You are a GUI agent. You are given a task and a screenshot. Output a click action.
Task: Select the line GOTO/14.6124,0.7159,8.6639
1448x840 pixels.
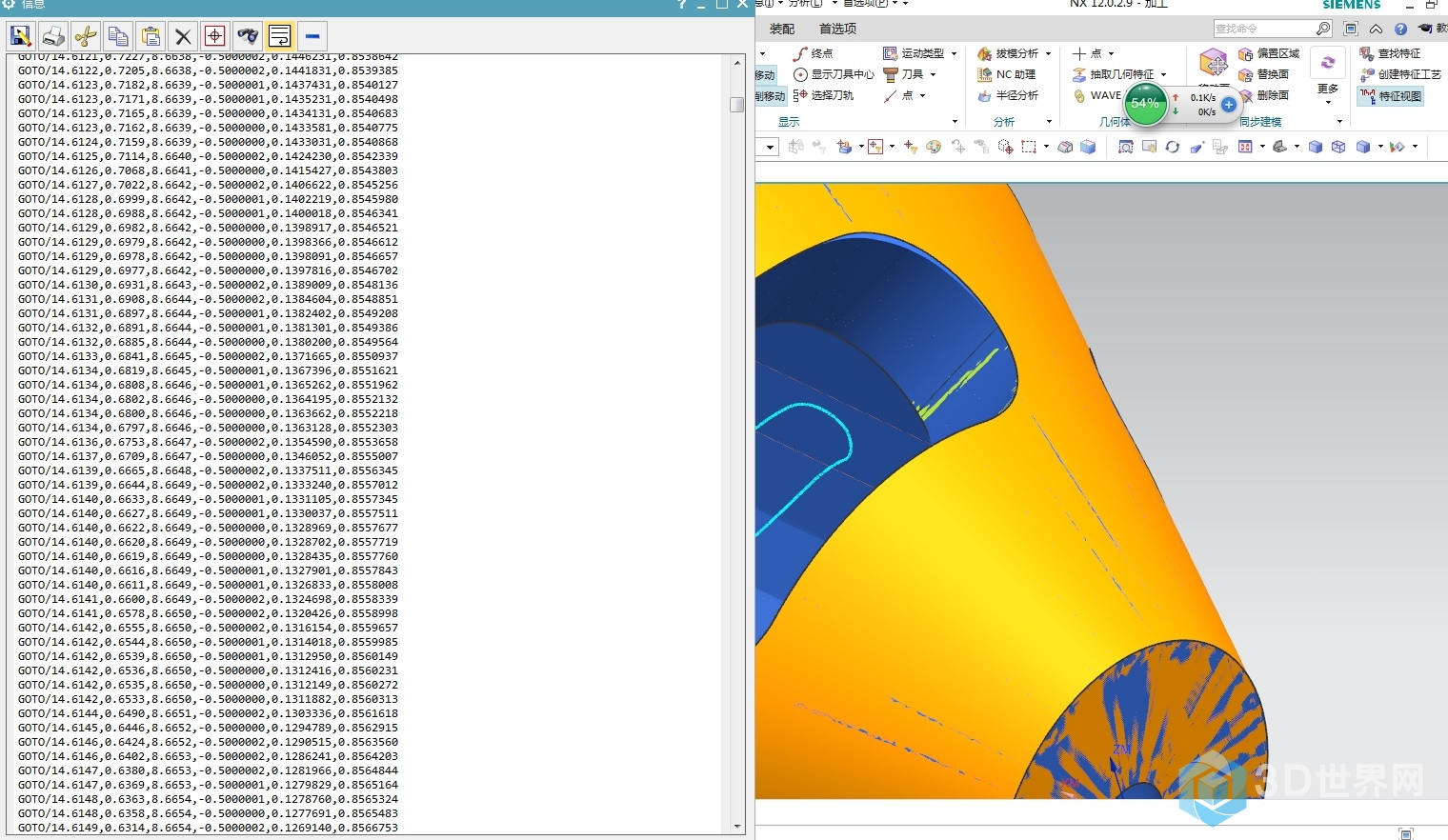click(x=208, y=142)
